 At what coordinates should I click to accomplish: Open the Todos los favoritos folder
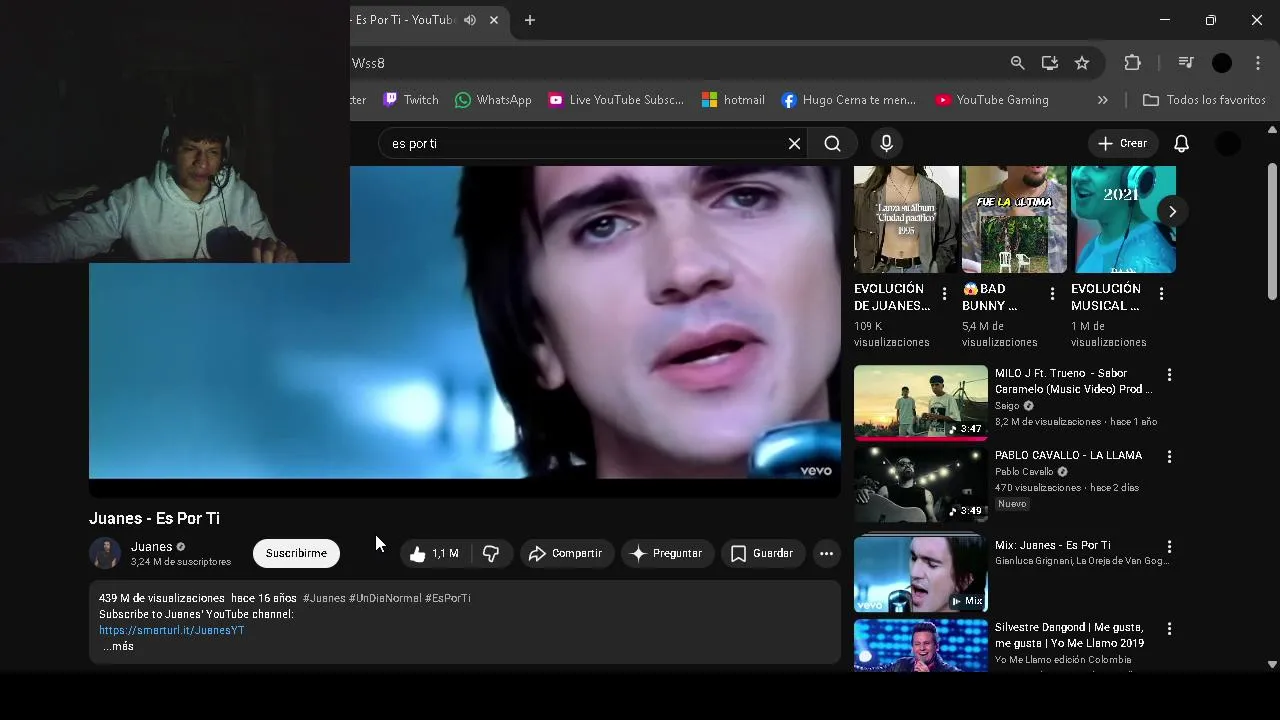(x=1204, y=100)
